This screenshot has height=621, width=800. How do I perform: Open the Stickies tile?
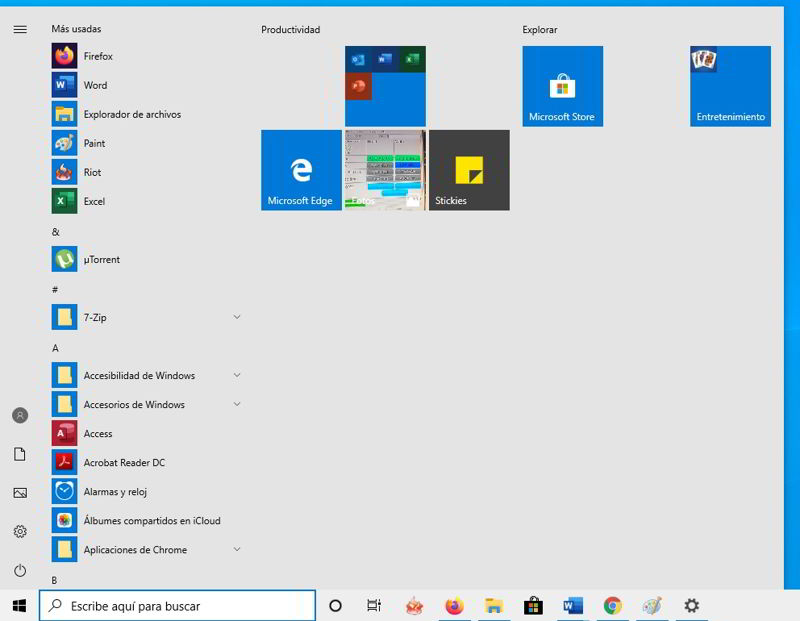click(x=469, y=170)
